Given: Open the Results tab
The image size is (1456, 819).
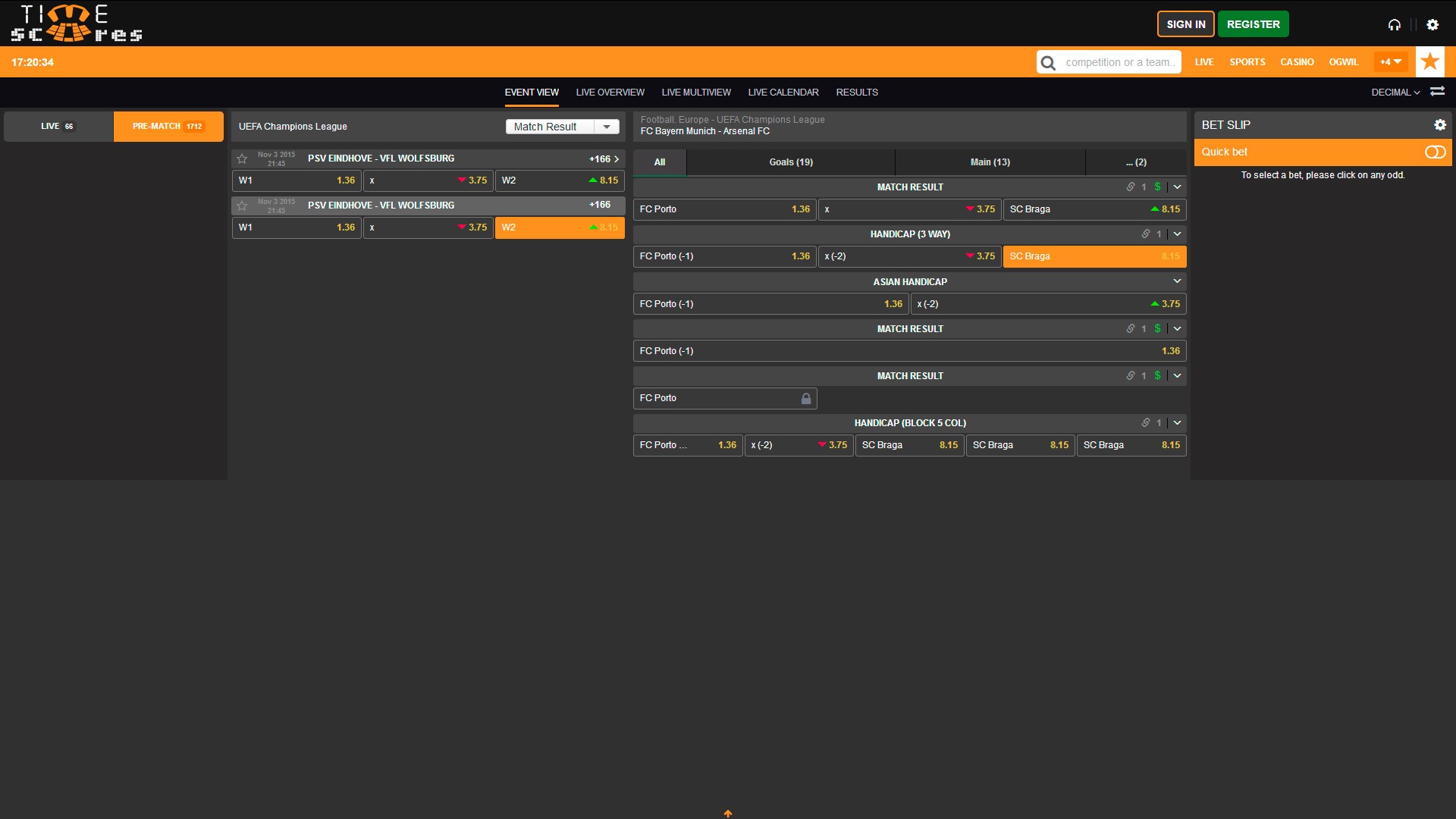Looking at the screenshot, I should (857, 93).
